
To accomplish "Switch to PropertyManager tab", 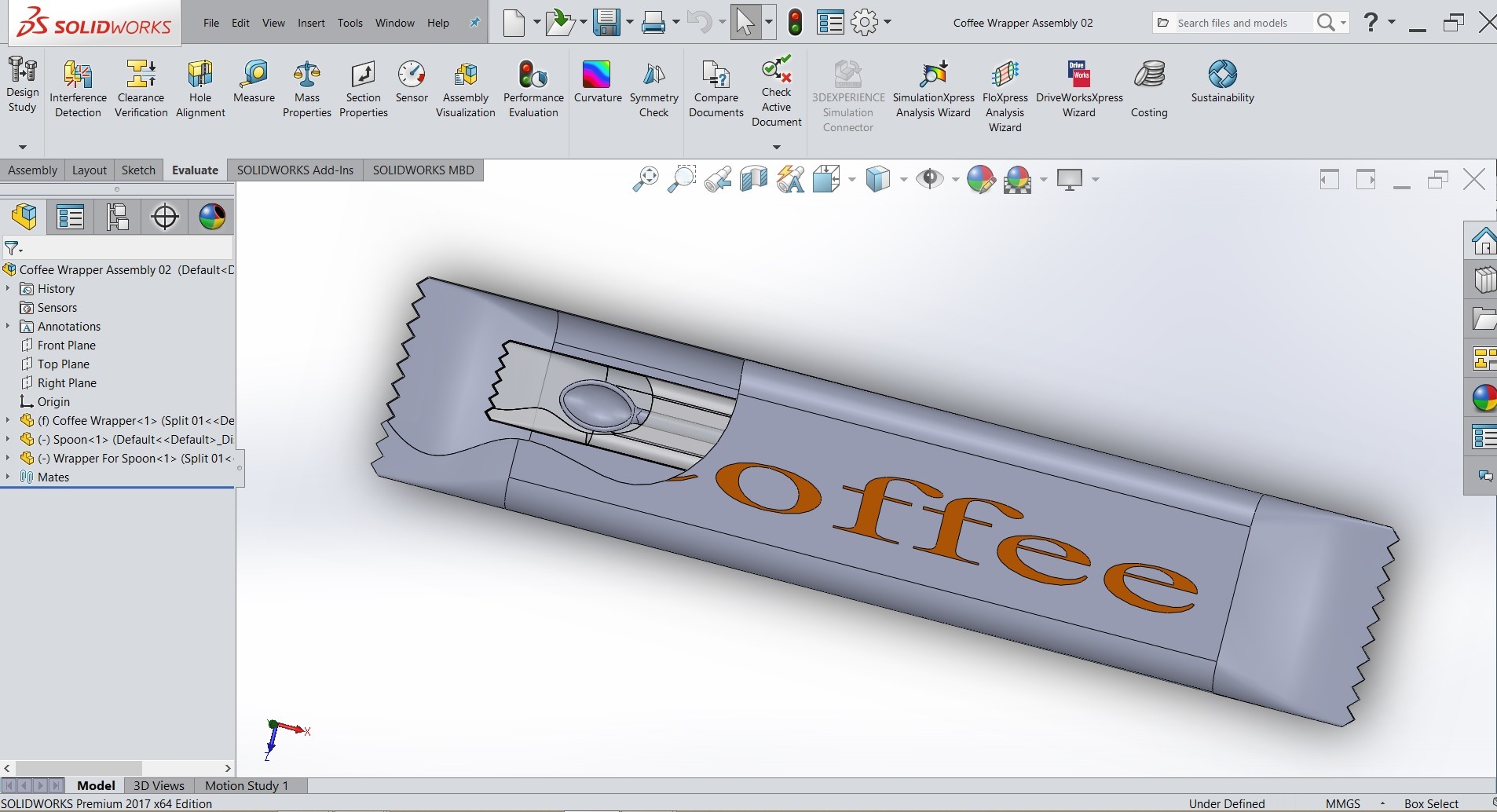I will pyautogui.click(x=71, y=217).
